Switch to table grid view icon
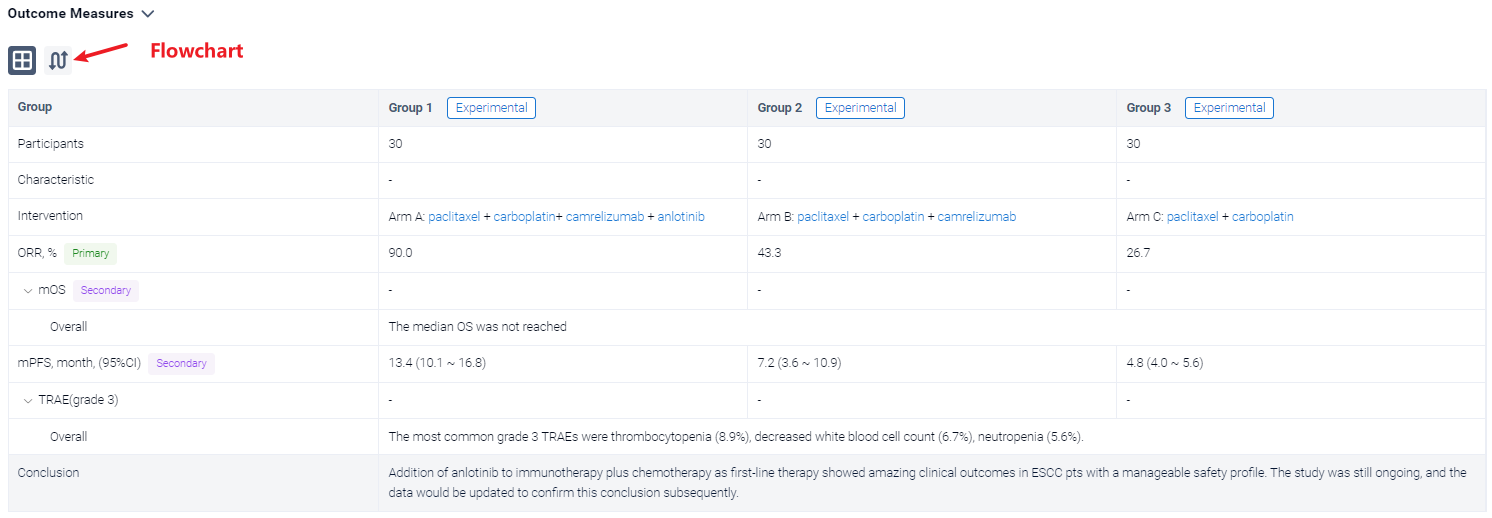The width and height of the screenshot is (1492, 518). click(x=22, y=60)
